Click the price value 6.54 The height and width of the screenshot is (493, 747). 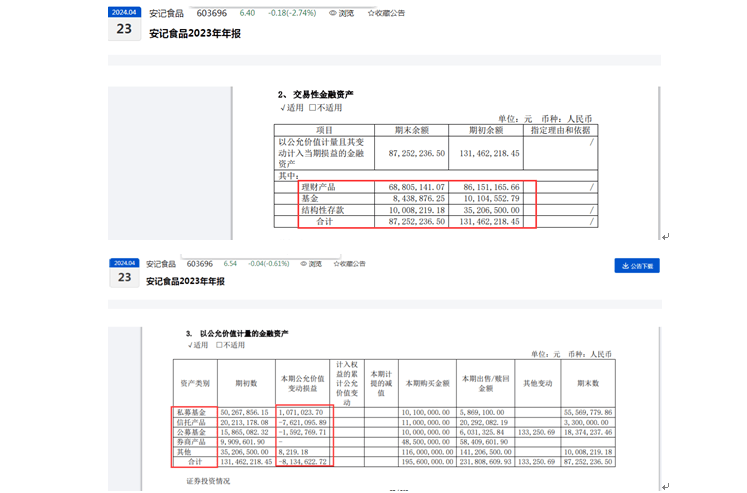(230, 264)
